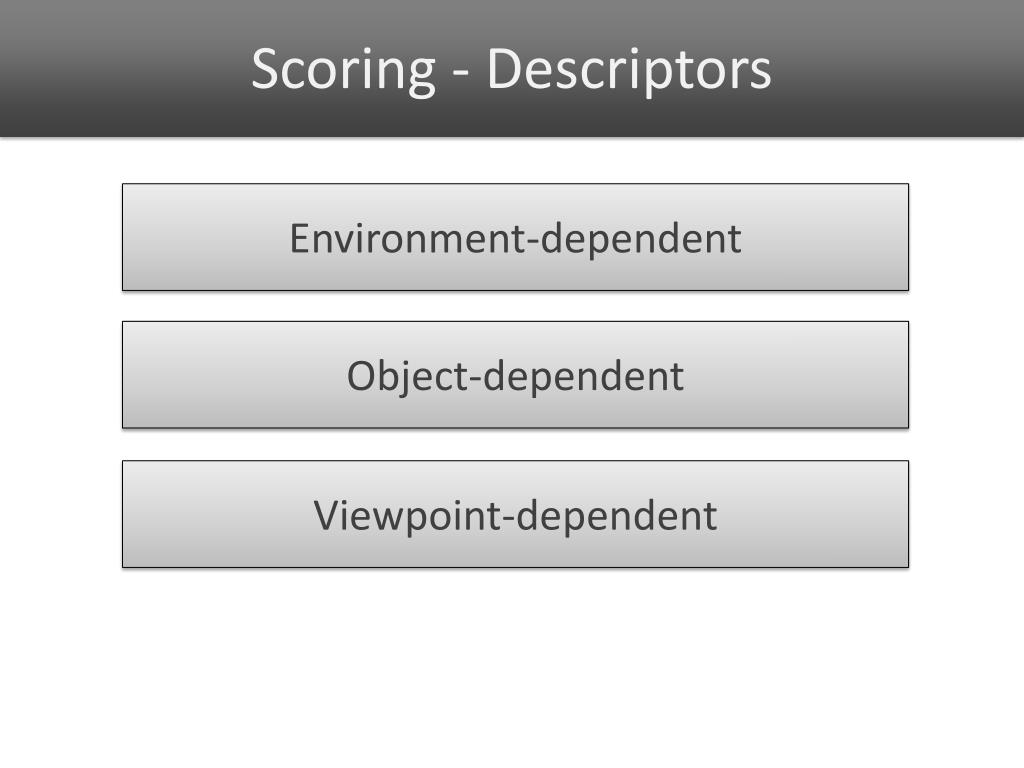
Task: Select the word Scoring in the title
Action: pyautogui.click(x=344, y=71)
